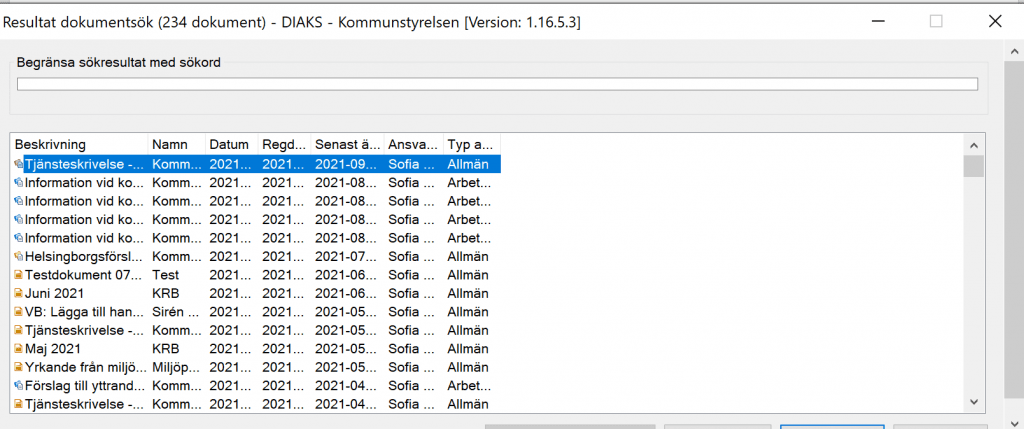Click the Senast ä... column header

coord(346,144)
